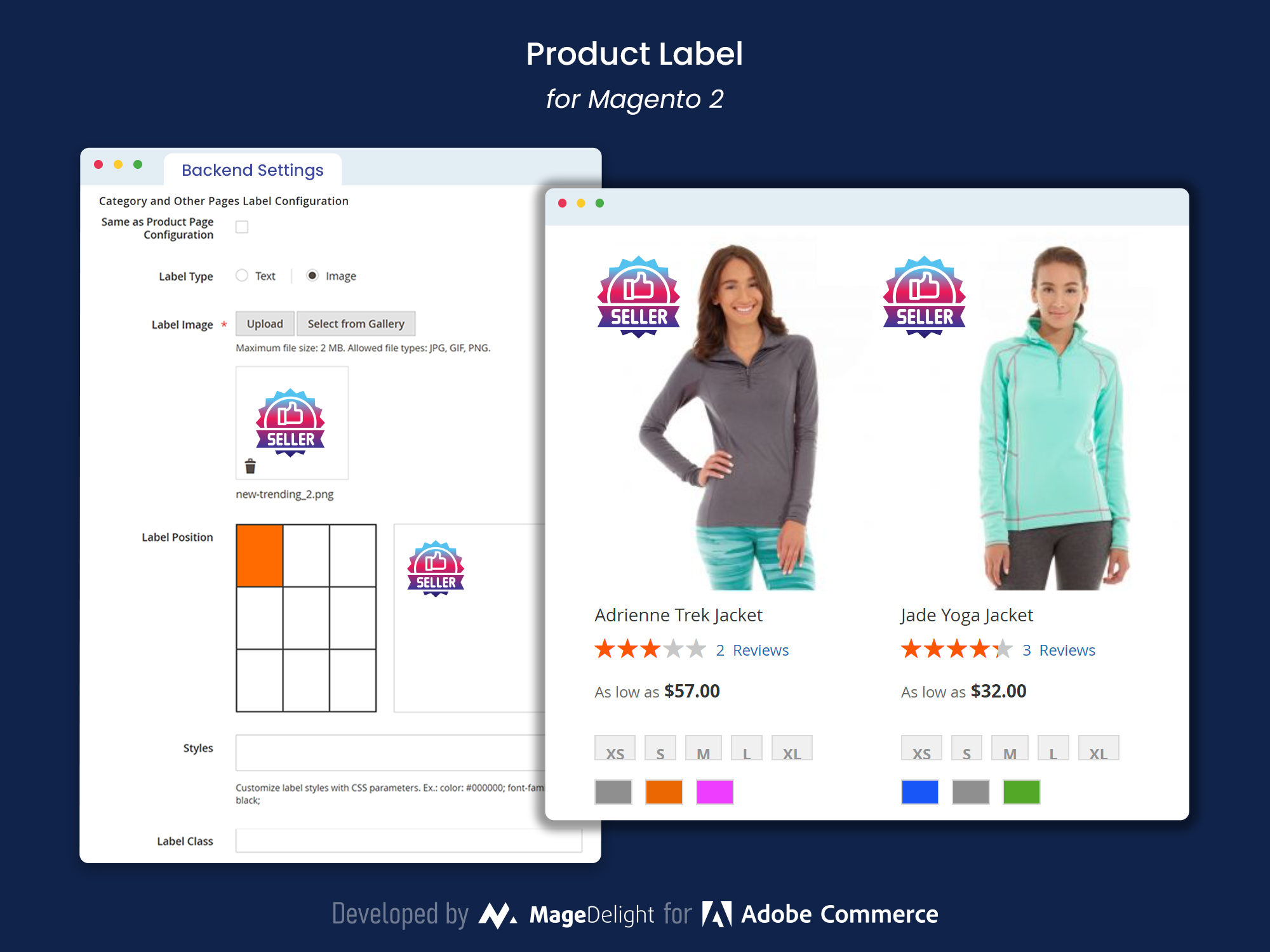
Task: Click Jade Yoga Jacket product photo
Action: tap(1054, 417)
